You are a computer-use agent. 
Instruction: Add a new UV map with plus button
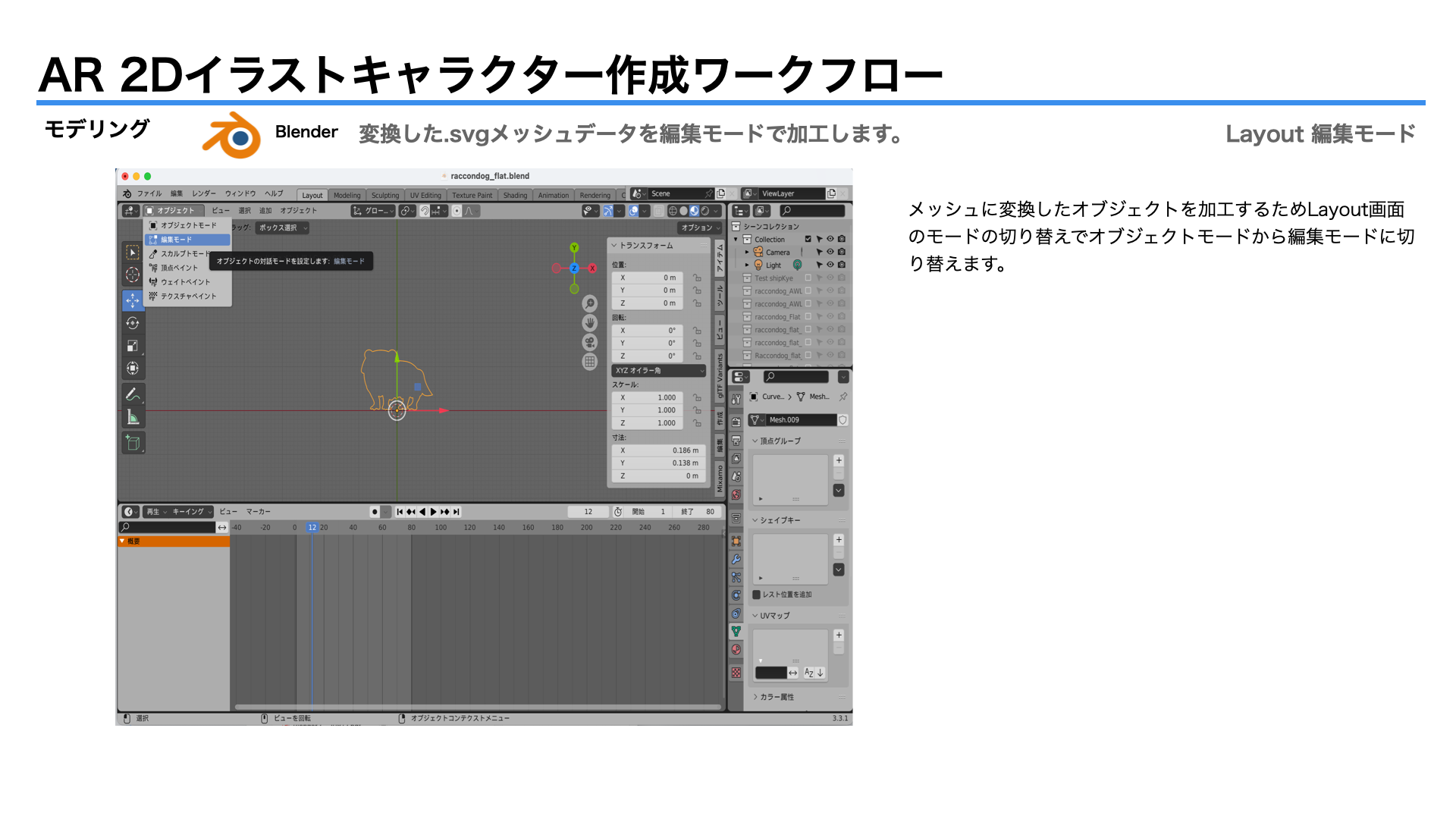[x=839, y=635]
